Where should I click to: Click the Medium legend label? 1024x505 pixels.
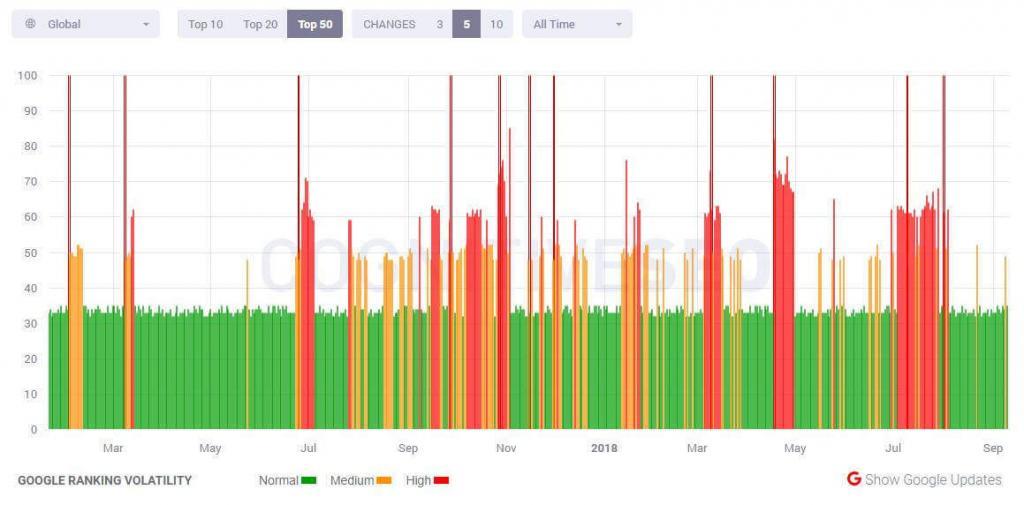coord(352,481)
